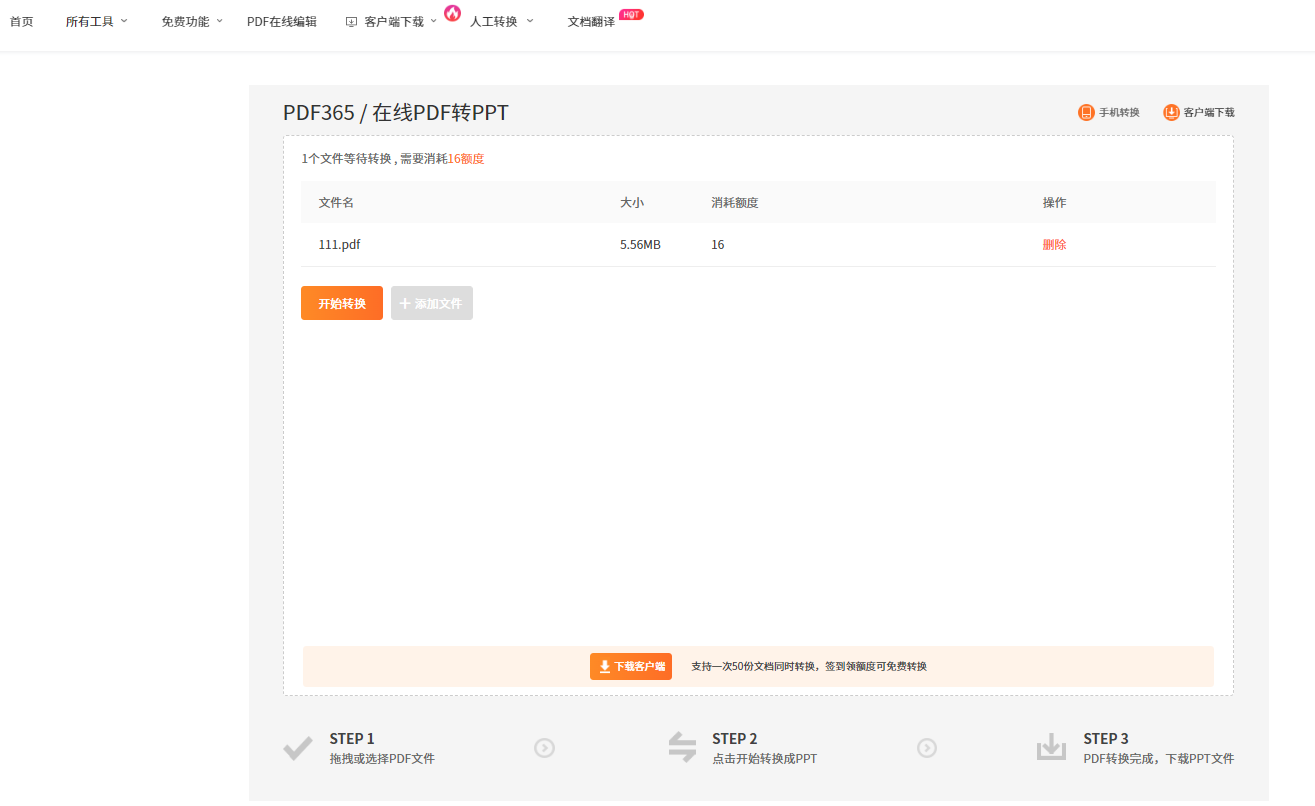Open the 人工转换 menu
The width and height of the screenshot is (1315, 806).
[494, 21]
